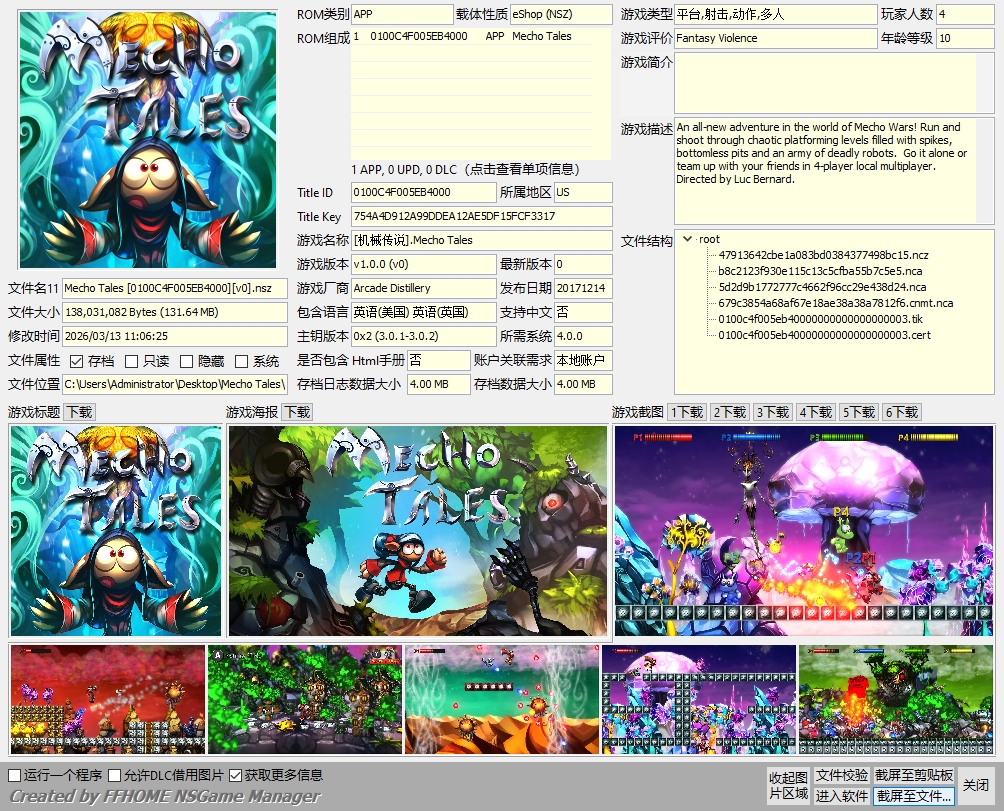Viewport: 1004px width, 811px height.
Task: Open the game title image thumbnail
Action: (x=115, y=531)
